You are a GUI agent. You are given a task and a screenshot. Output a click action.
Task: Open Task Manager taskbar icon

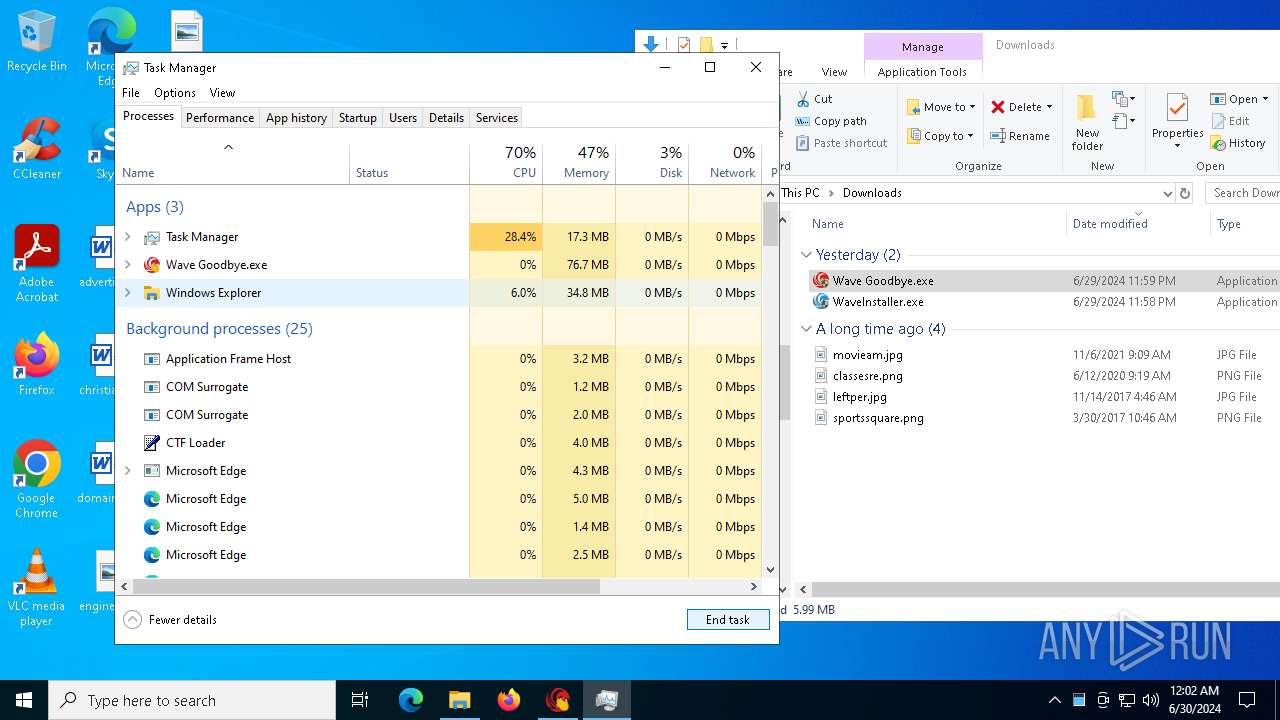tap(606, 700)
